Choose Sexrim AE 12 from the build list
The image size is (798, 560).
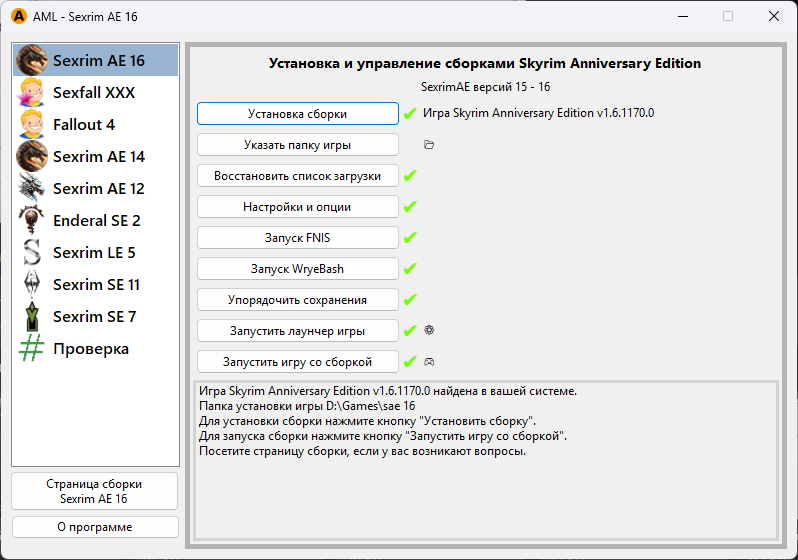98,189
